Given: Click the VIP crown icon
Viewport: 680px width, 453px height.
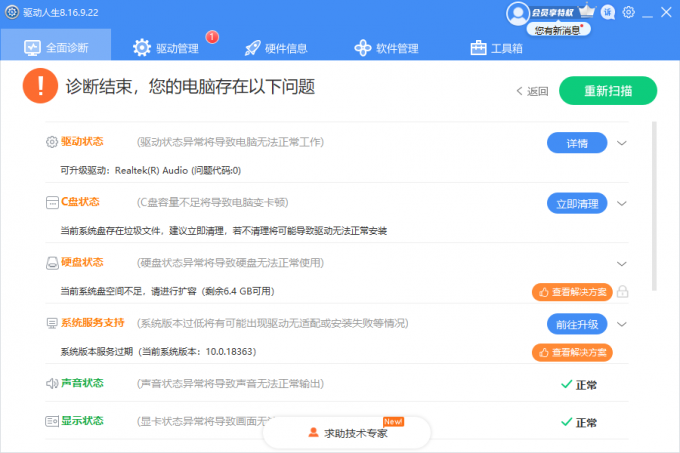Looking at the screenshot, I should coord(587,12).
